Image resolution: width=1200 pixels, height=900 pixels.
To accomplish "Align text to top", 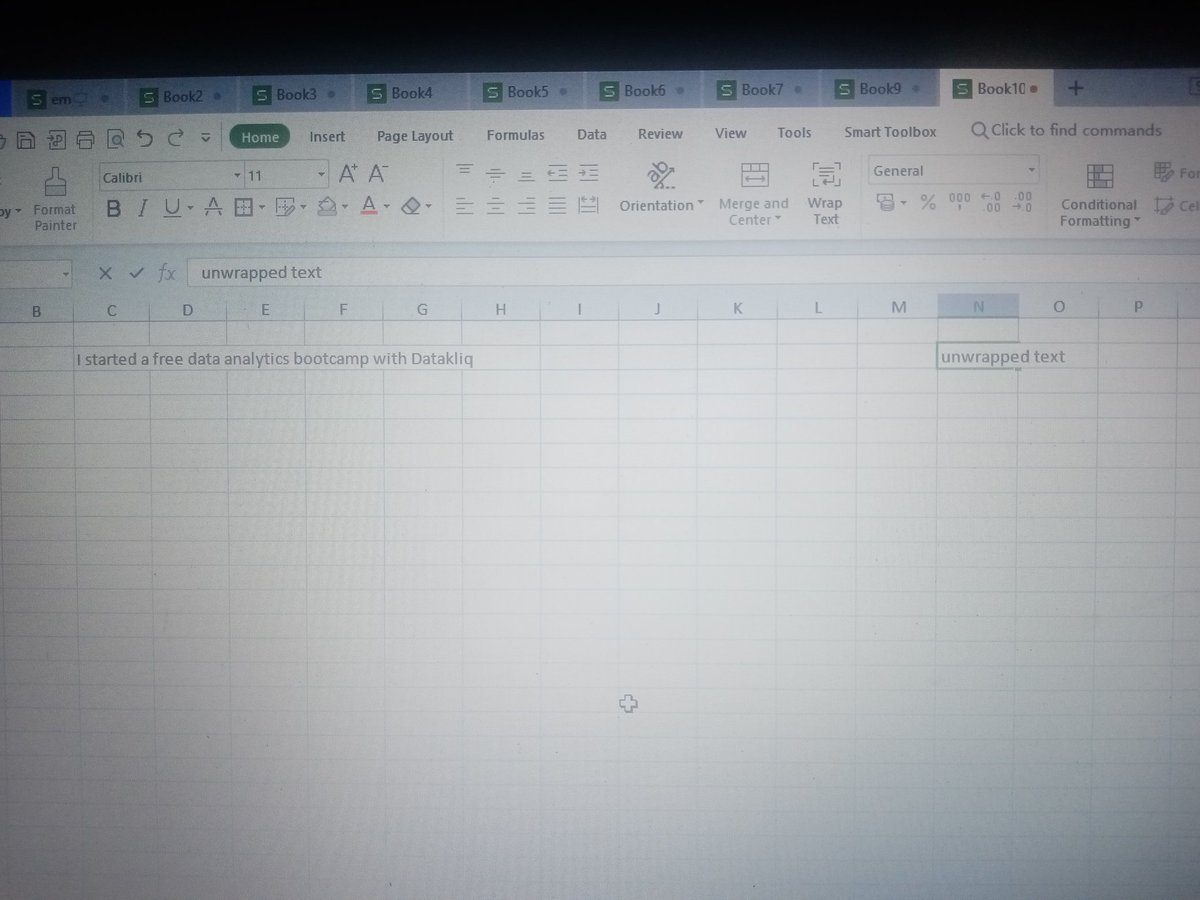I will [464, 171].
